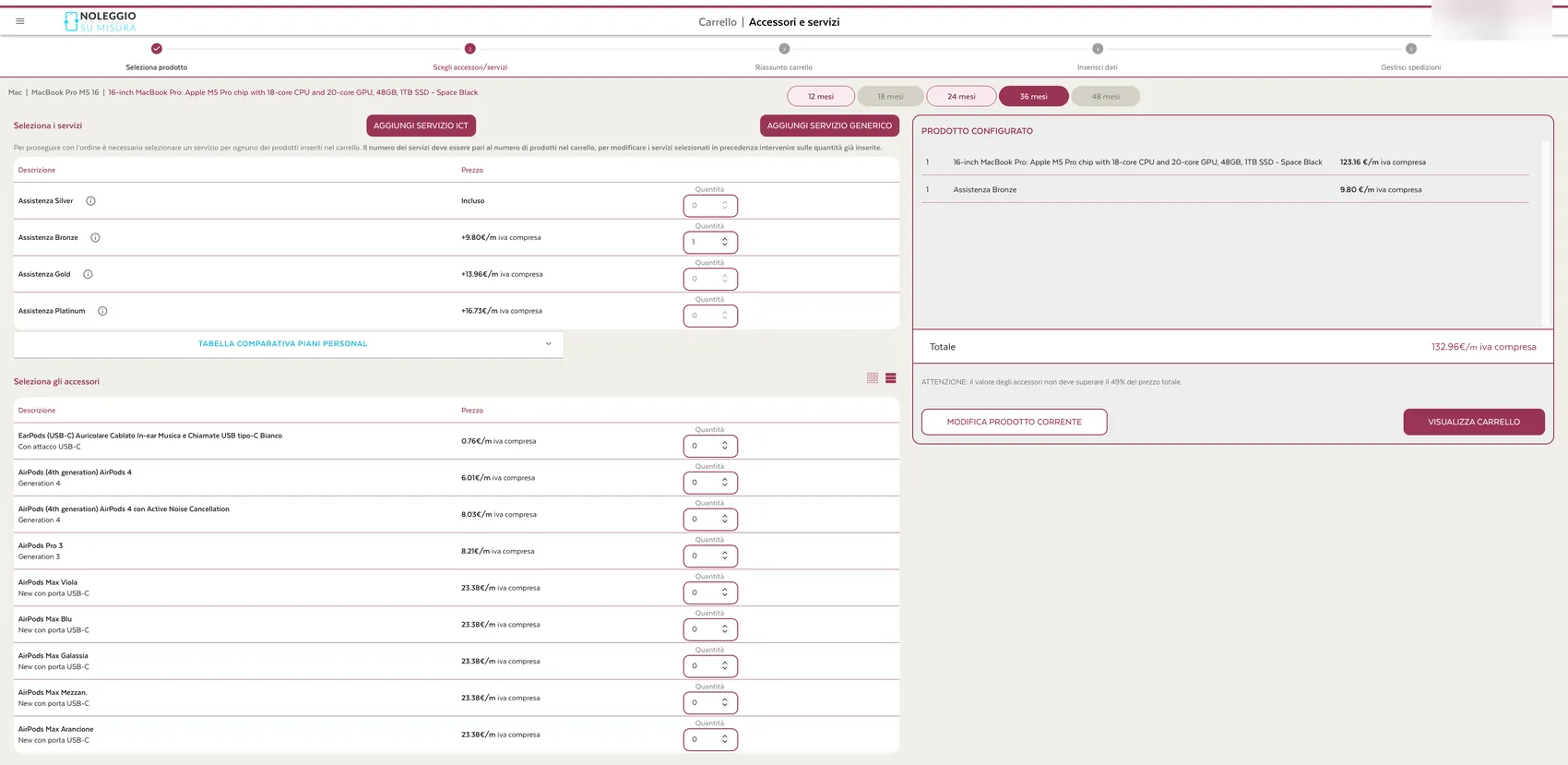Open cart with Visualizza Carrello
This screenshot has height=765, width=1568.
click(1474, 422)
